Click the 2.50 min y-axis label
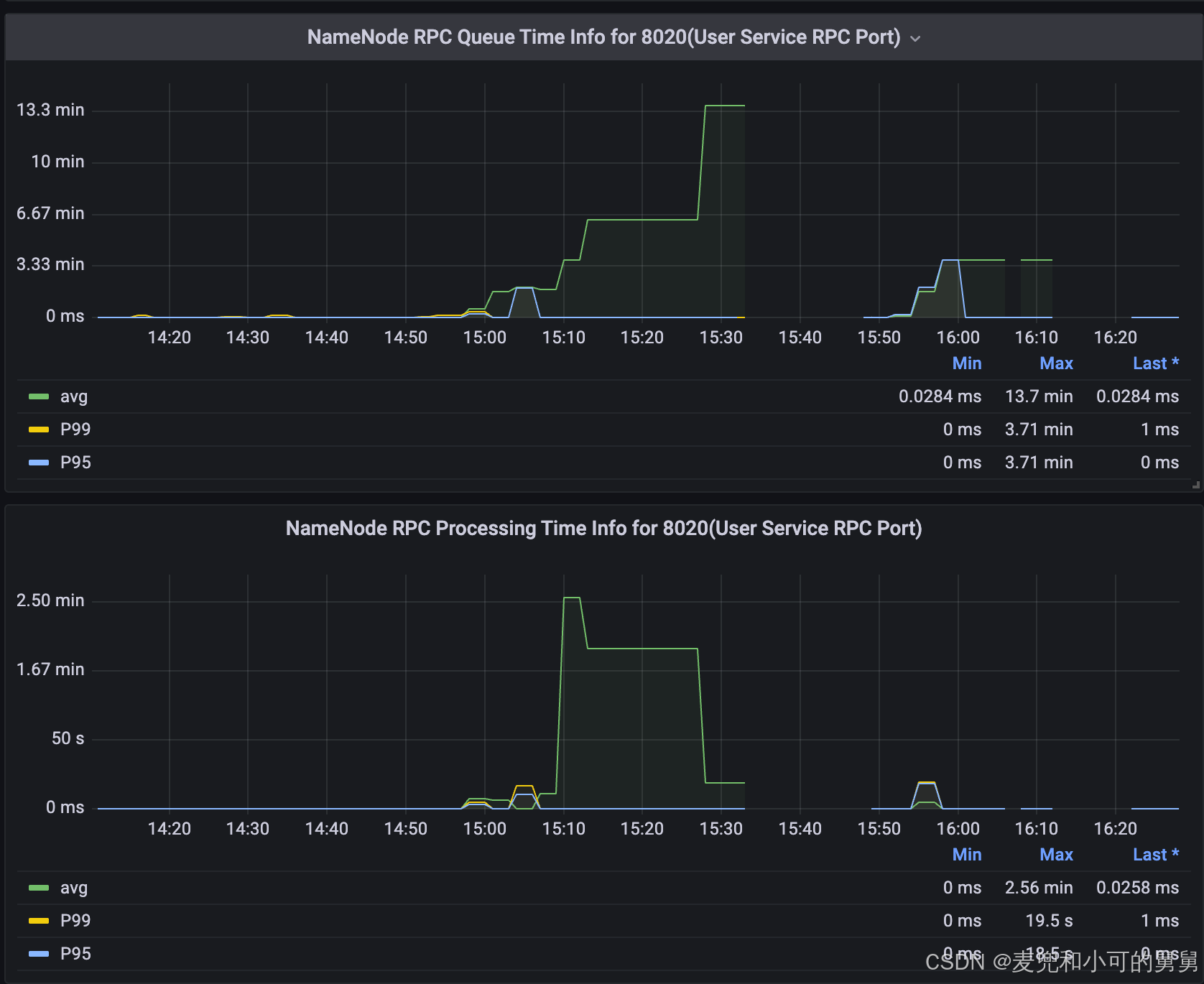Viewport: 1204px width, 984px height. coord(50,600)
